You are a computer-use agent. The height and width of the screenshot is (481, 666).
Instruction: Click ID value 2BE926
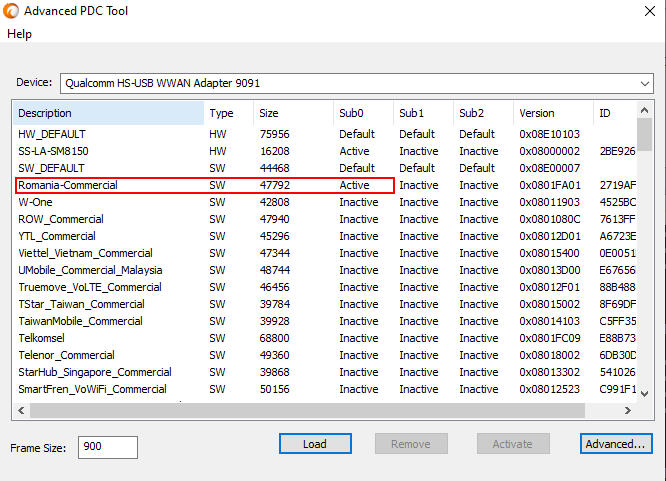pyautogui.click(x=618, y=151)
